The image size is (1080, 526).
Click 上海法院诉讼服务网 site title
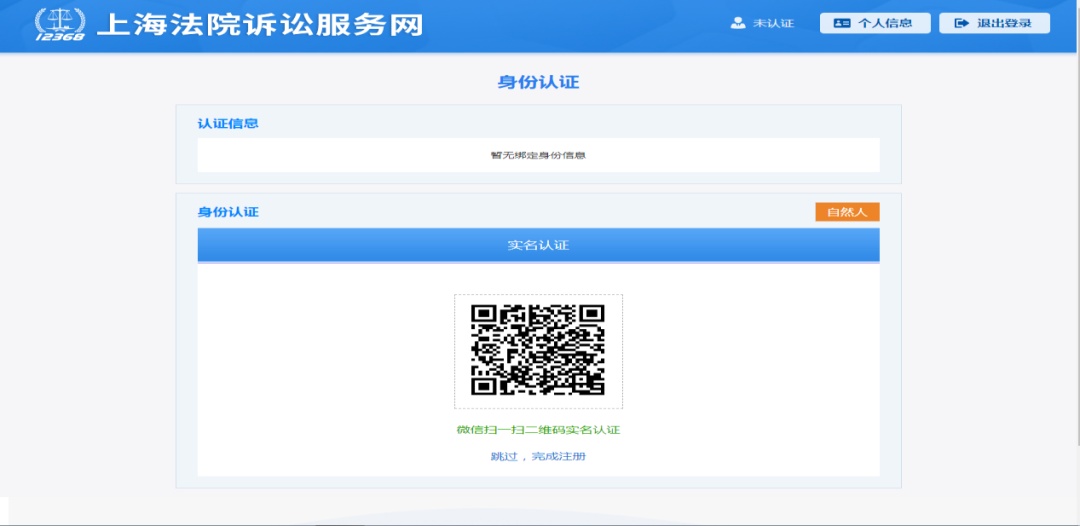click(x=260, y=25)
